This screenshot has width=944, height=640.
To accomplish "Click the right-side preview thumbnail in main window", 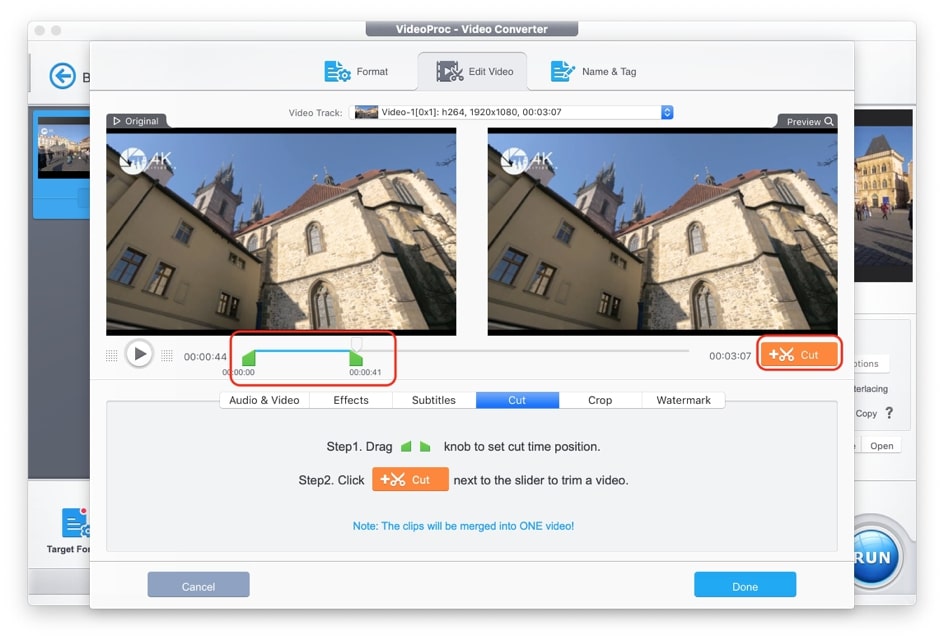I will [883, 196].
